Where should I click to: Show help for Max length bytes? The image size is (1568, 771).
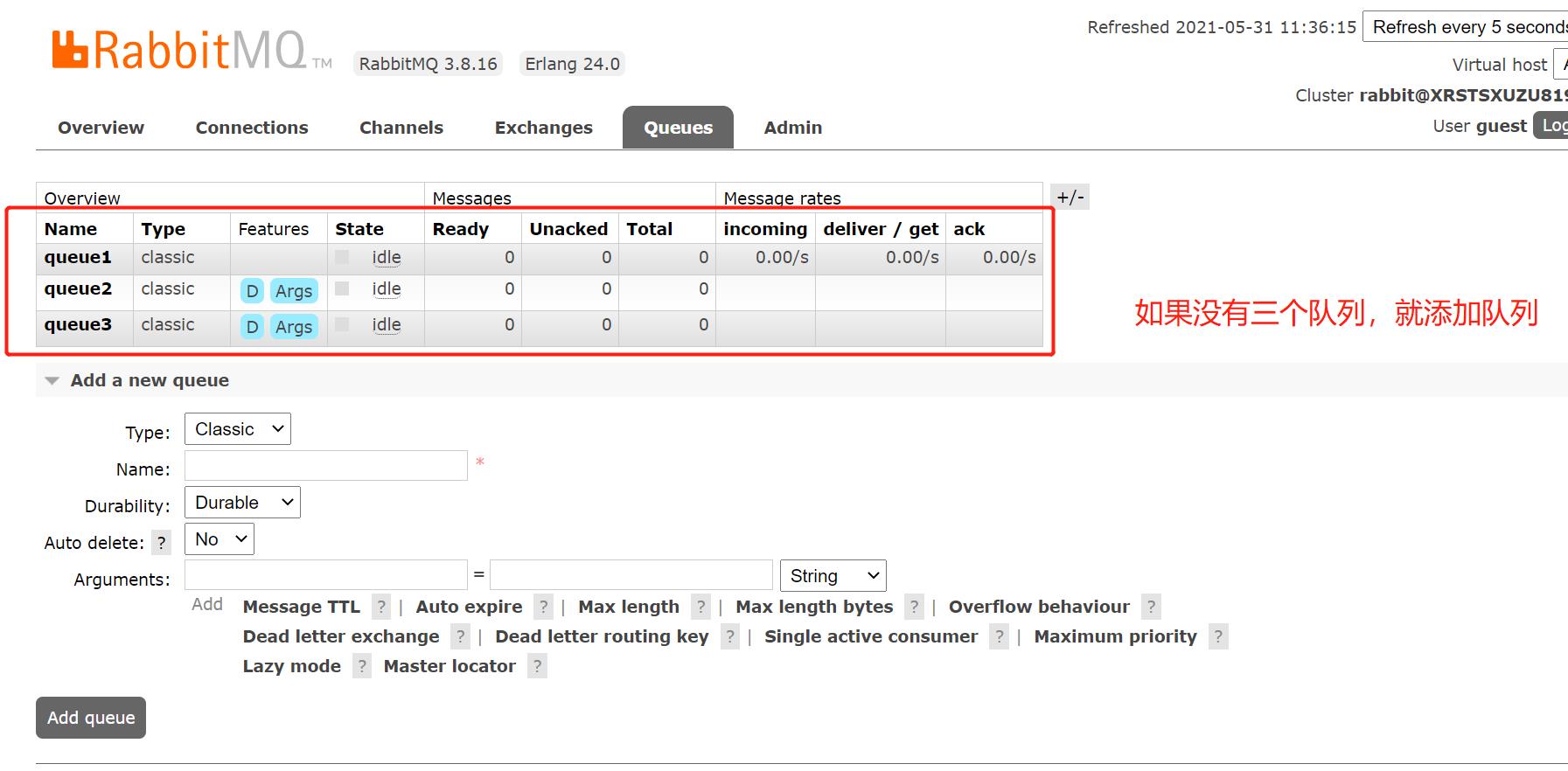914,607
